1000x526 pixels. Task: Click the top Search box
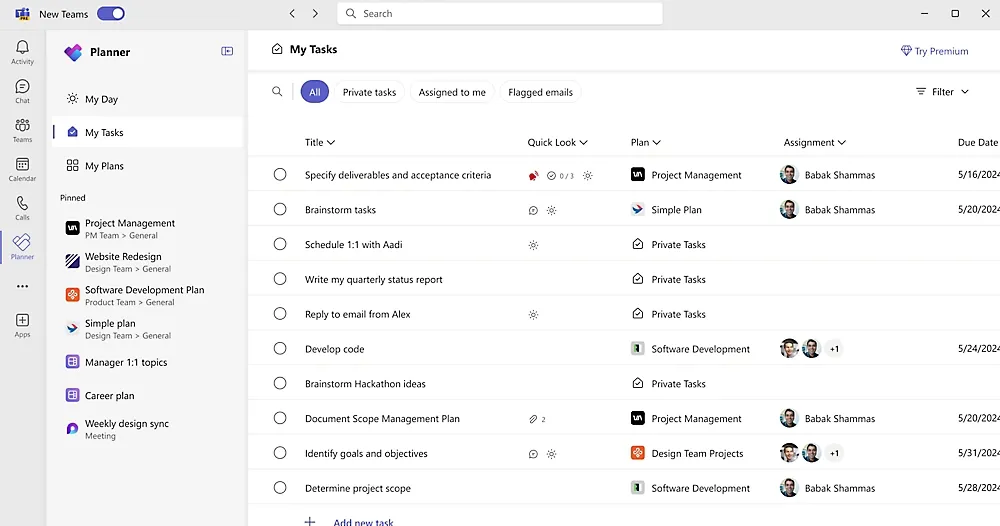pyautogui.click(x=500, y=14)
